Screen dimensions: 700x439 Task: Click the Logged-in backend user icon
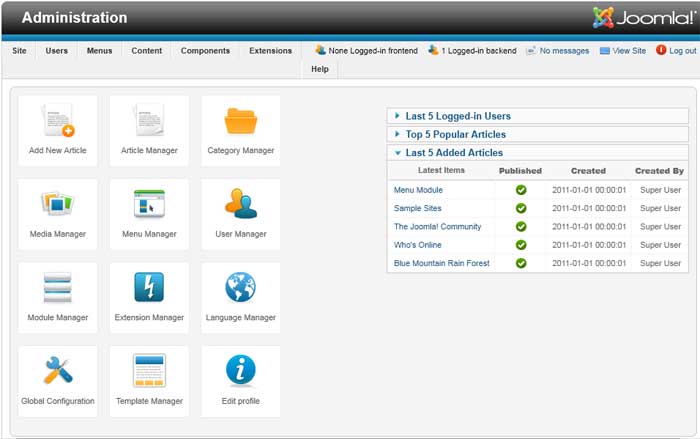click(433, 50)
